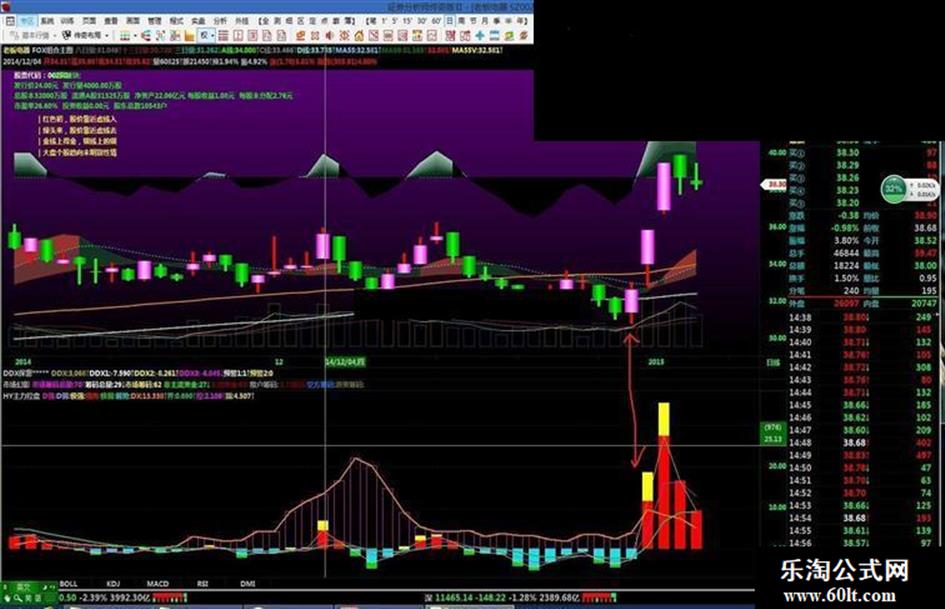The height and width of the screenshot is (609, 945).
Task: Click the hand icon in green widget
Action: click(x=7, y=598)
